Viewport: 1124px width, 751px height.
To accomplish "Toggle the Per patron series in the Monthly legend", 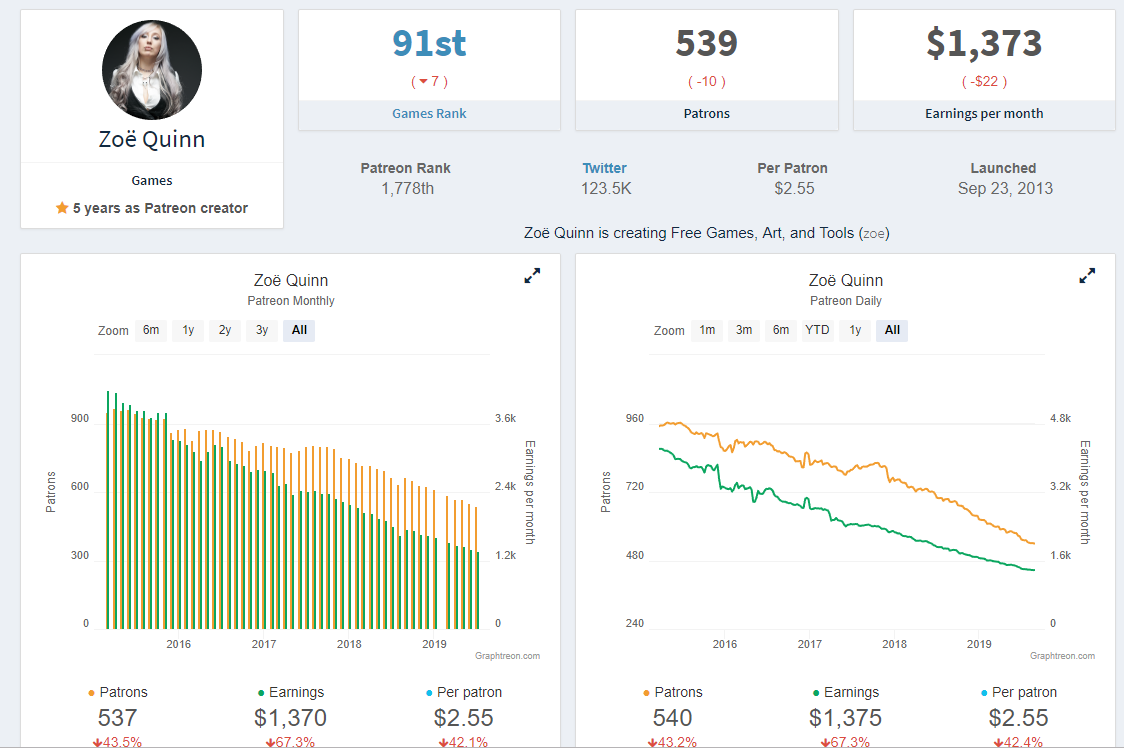I will pyautogui.click(x=464, y=692).
